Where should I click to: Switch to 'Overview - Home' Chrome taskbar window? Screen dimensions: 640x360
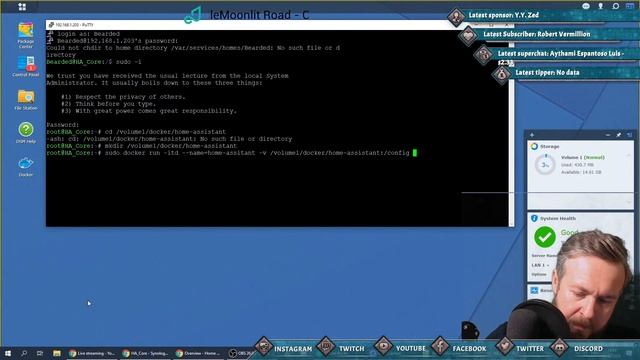coord(199,353)
